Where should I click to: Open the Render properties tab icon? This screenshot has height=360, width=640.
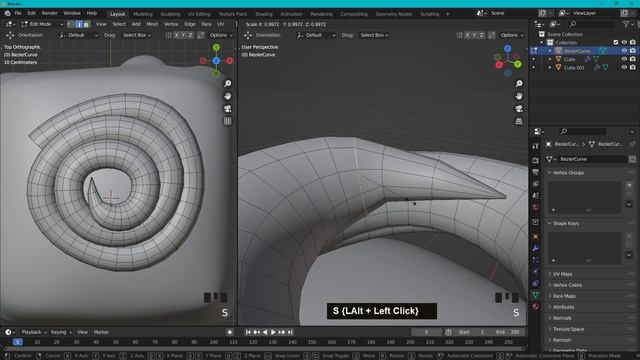coord(536,160)
